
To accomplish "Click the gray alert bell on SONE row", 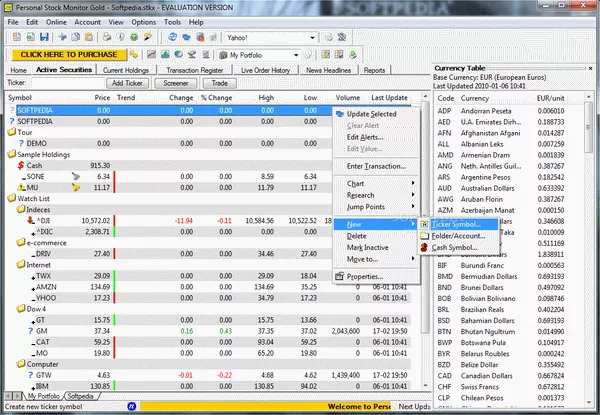I will point(76,176).
